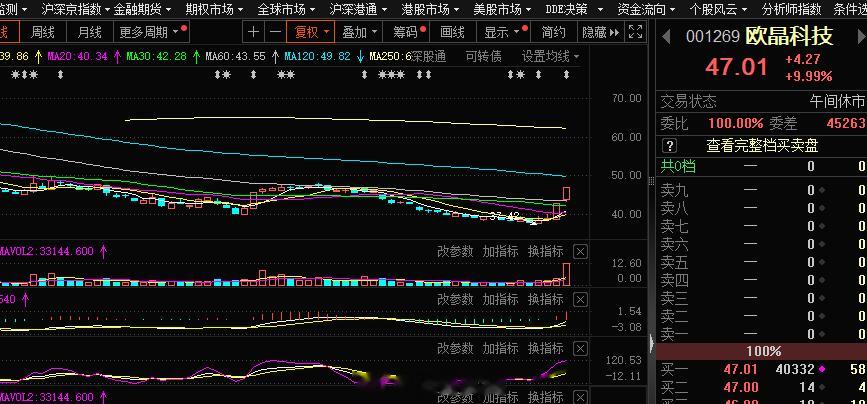867x404 pixels.
Task: Click the MA30:42.28 label
Action: pos(156,56)
